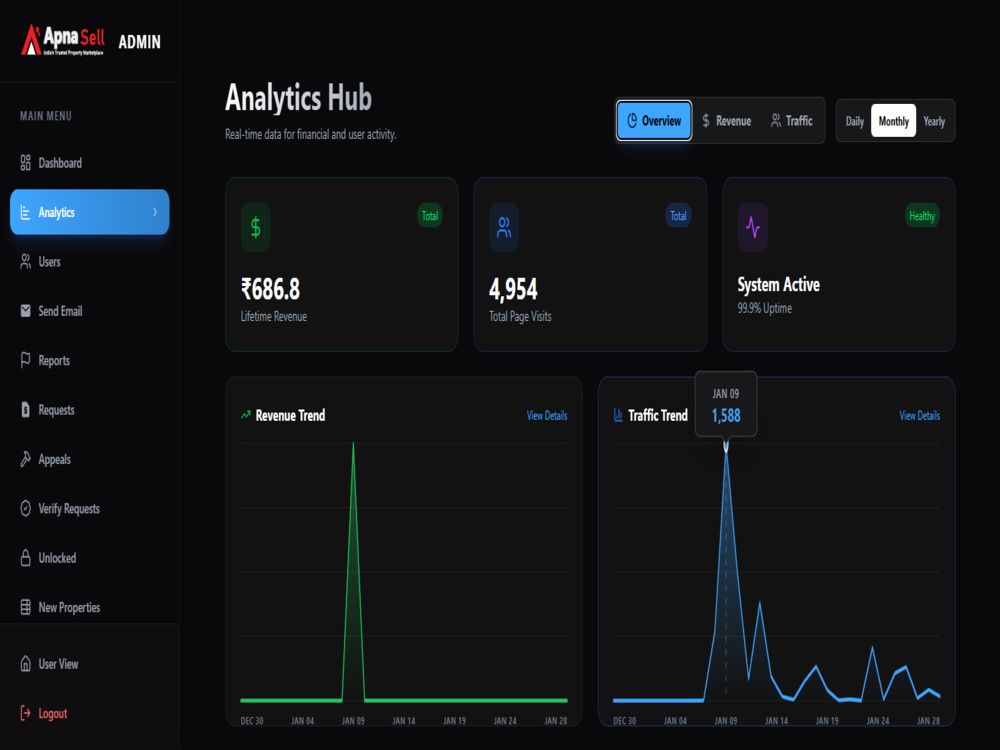The image size is (1000, 750).
Task: Click the Traffic Trend bar chart icon
Action: (x=618, y=415)
